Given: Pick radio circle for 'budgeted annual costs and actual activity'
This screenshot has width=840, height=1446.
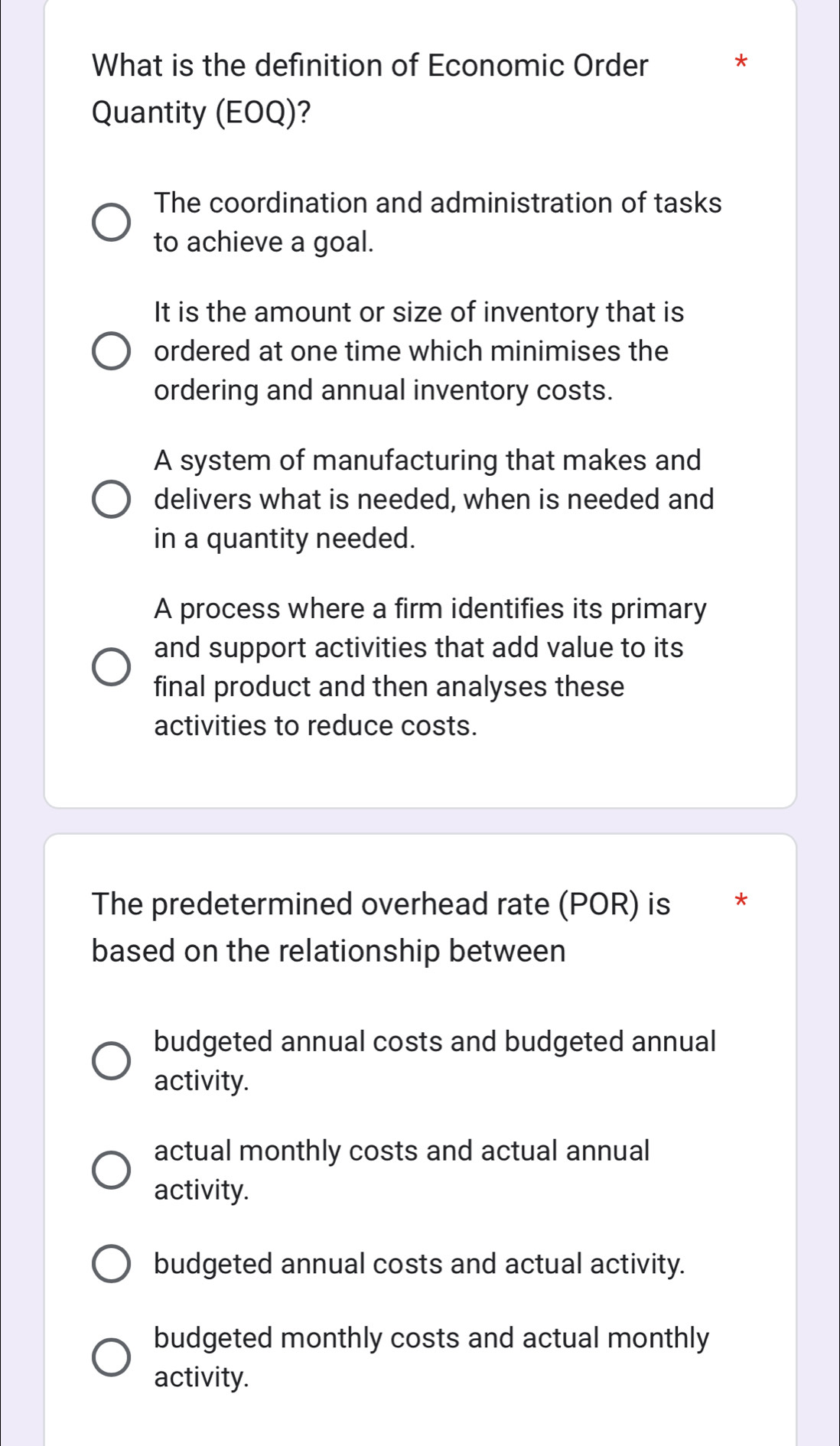Looking at the screenshot, I should [112, 1264].
